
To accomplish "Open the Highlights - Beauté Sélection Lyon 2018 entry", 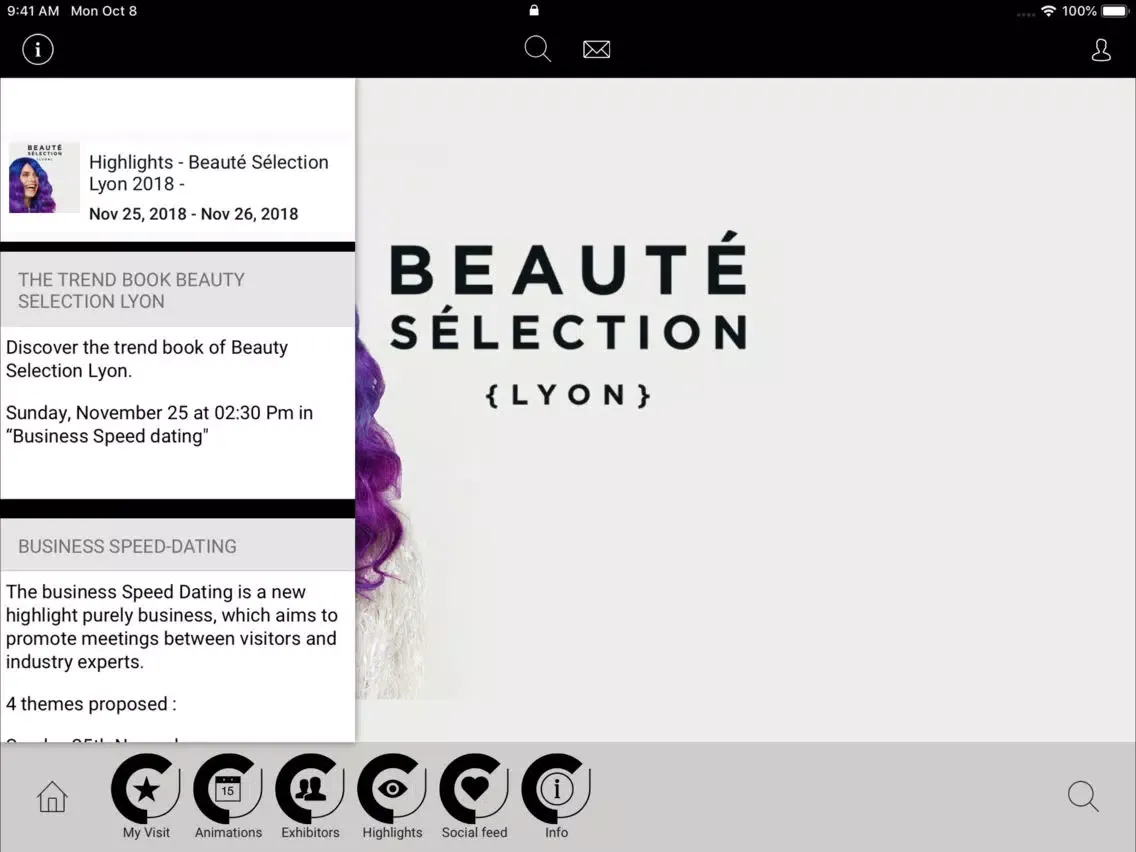I will pyautogui.click(x=208, y=172).
